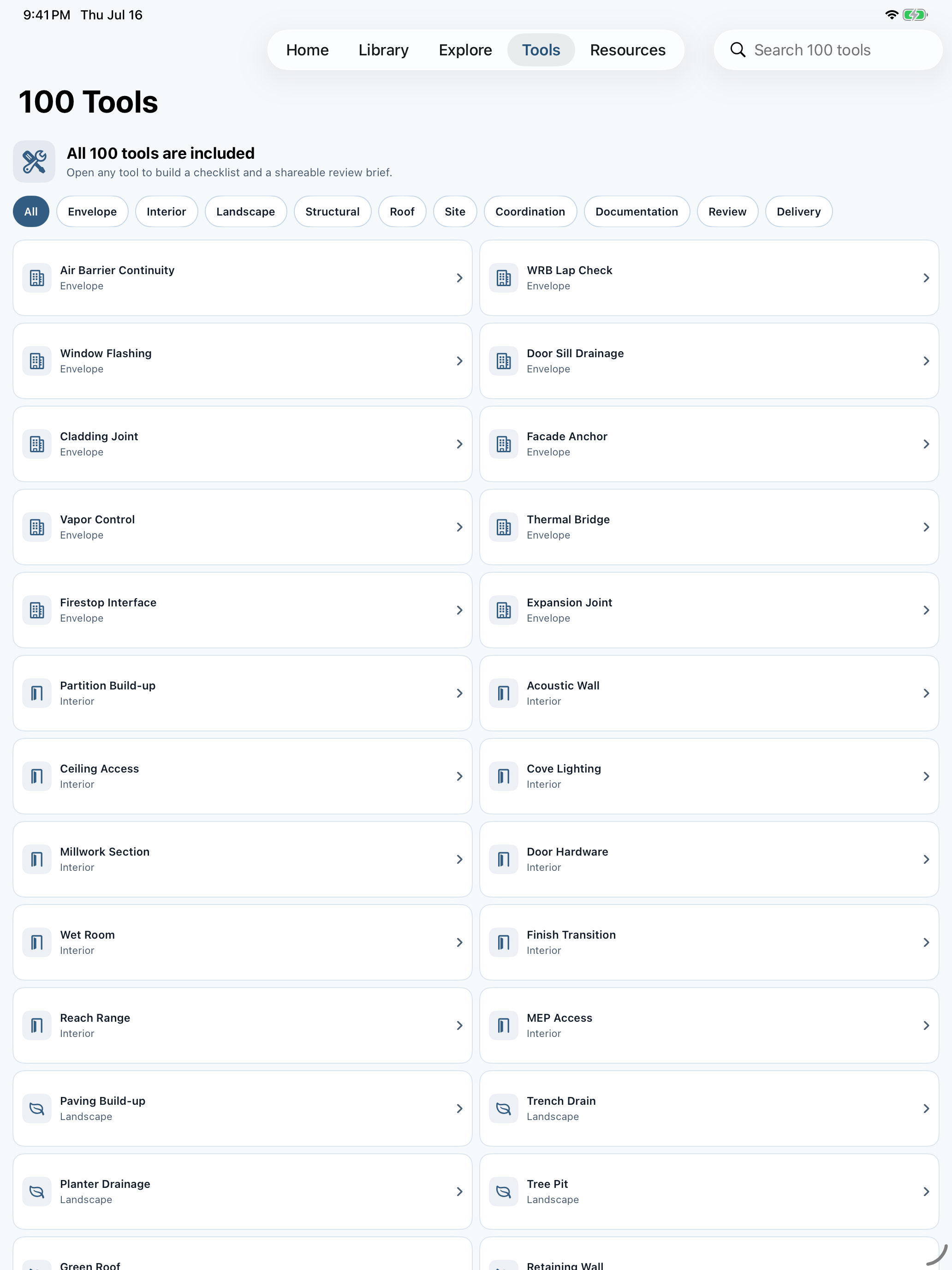Go to the Home tab
This screenshot has height=1270, width=952.
[308, 50]
